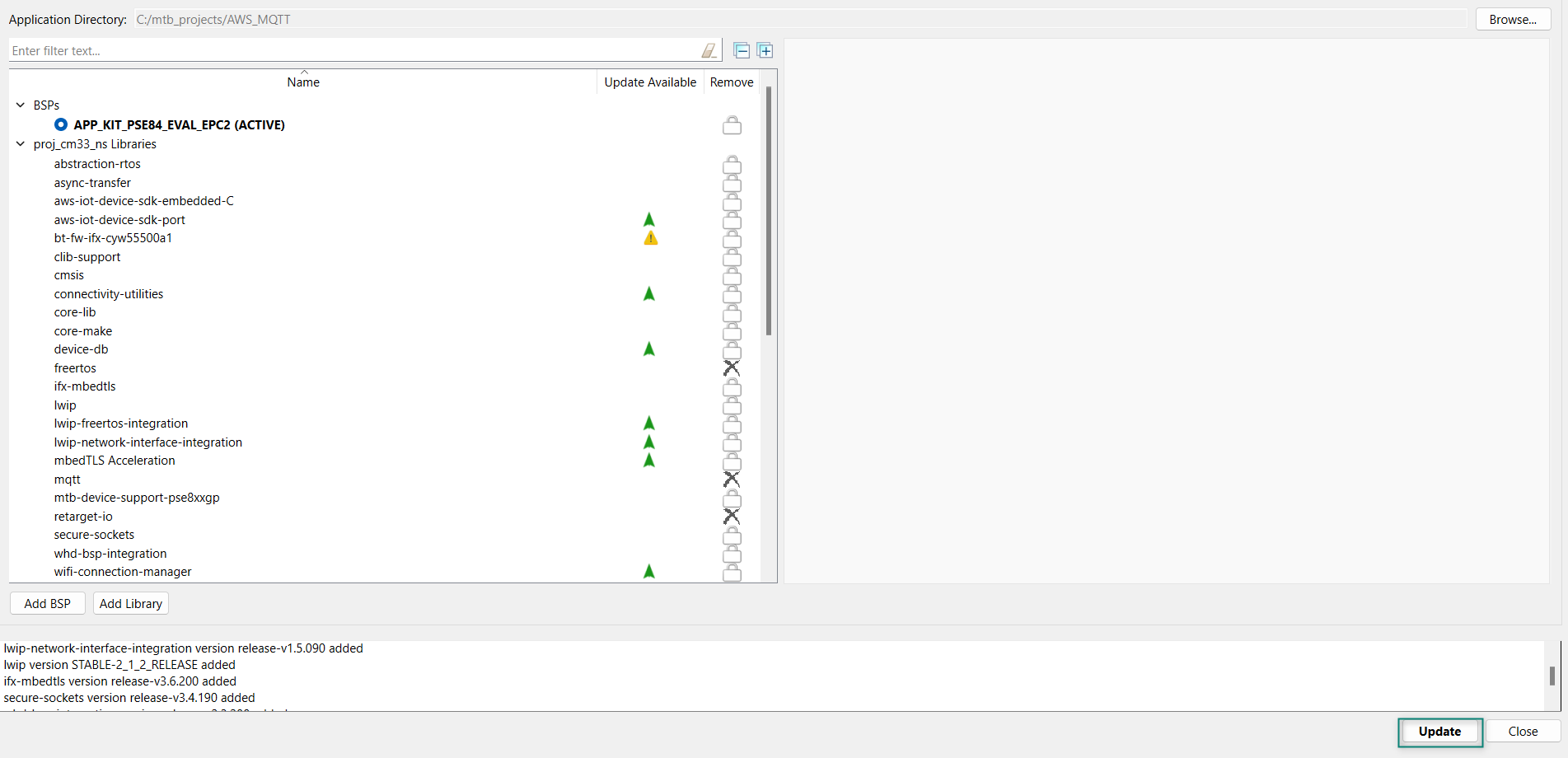The image size is (1568, 758).
Task: Click warning icon for bt-fw-ifx-cyw55500a1
Action: pos(650,238)
